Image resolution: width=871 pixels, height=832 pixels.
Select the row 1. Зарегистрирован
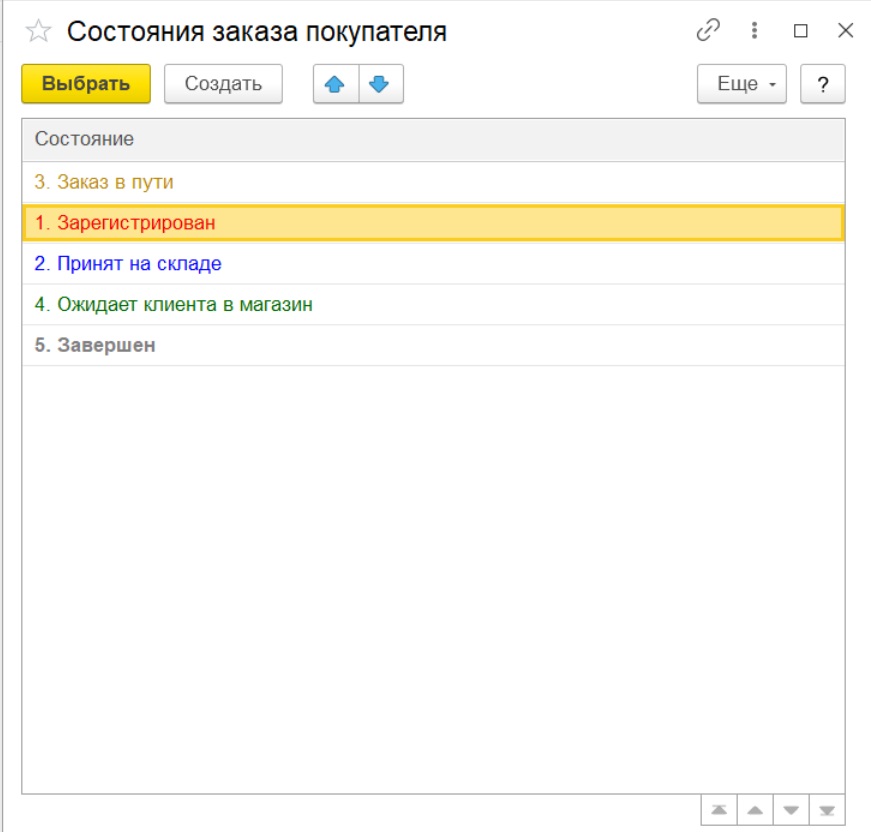pos(125,223)
